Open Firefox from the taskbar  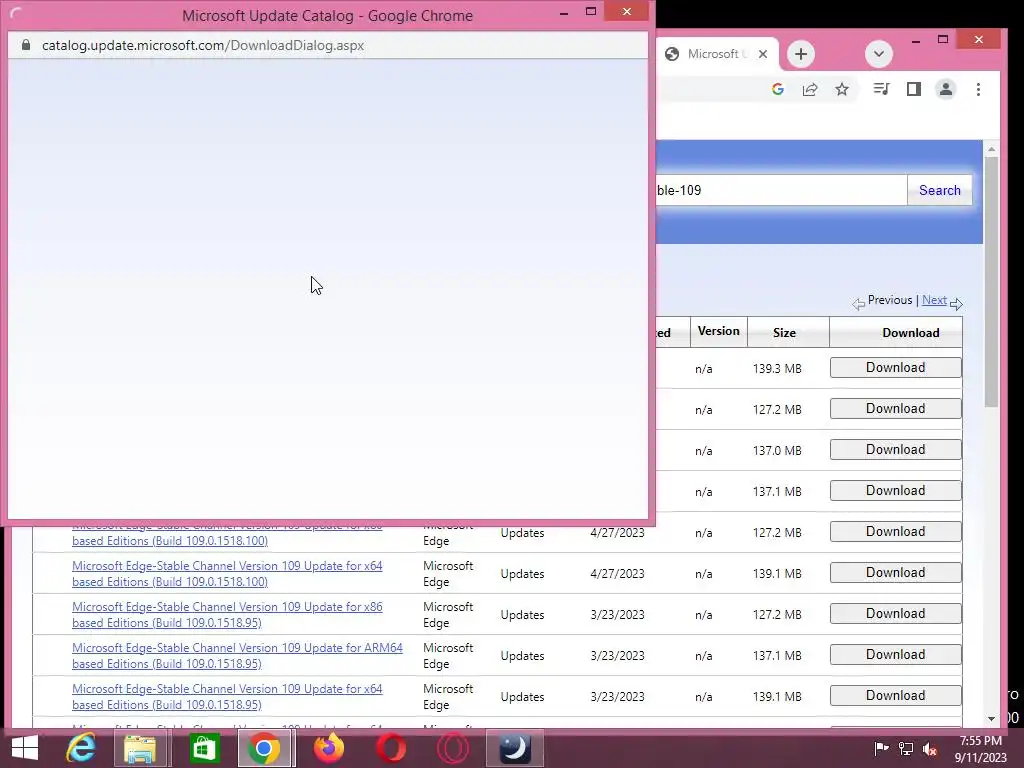pyautogui.click(x=328, y=748)
